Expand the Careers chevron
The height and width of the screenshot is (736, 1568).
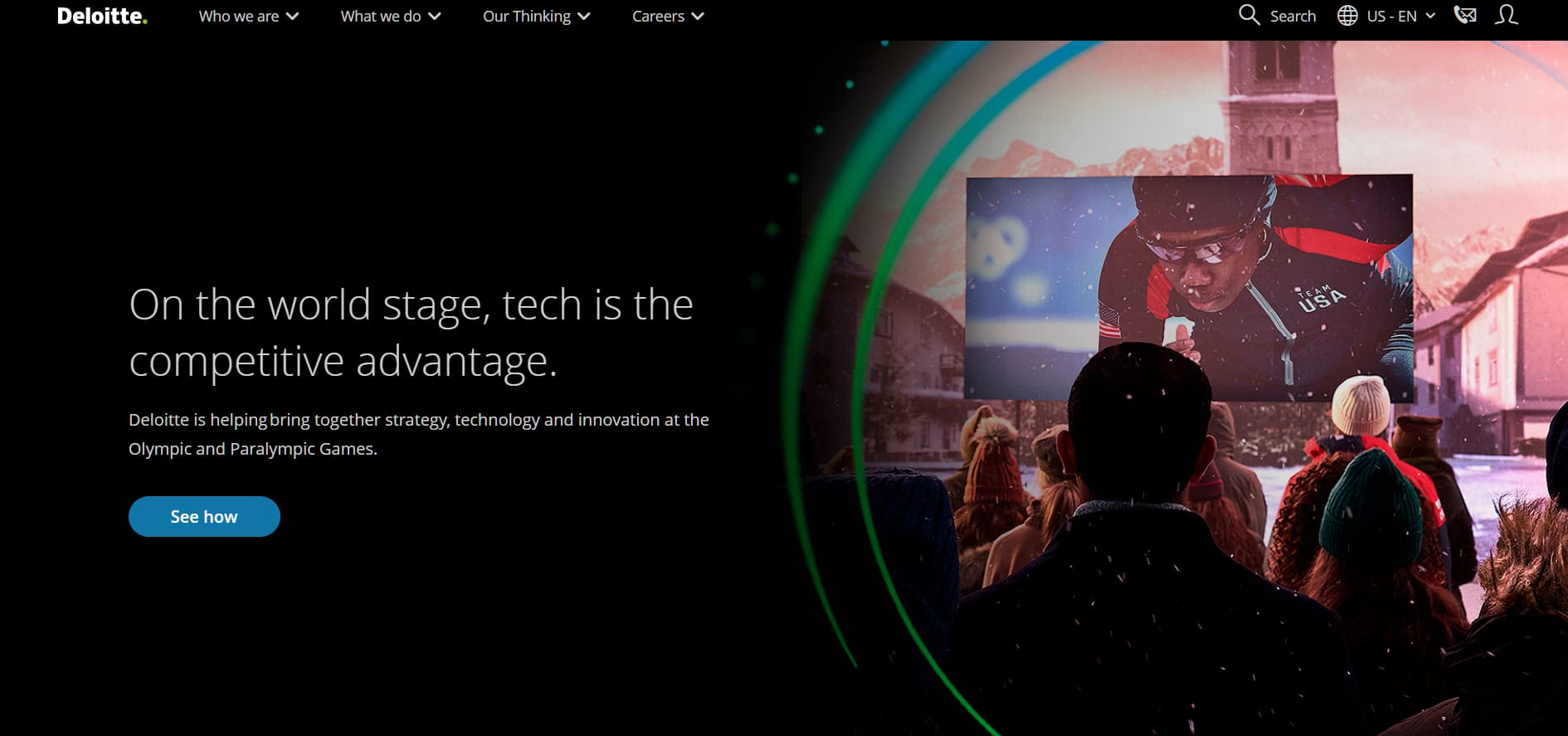698,17
